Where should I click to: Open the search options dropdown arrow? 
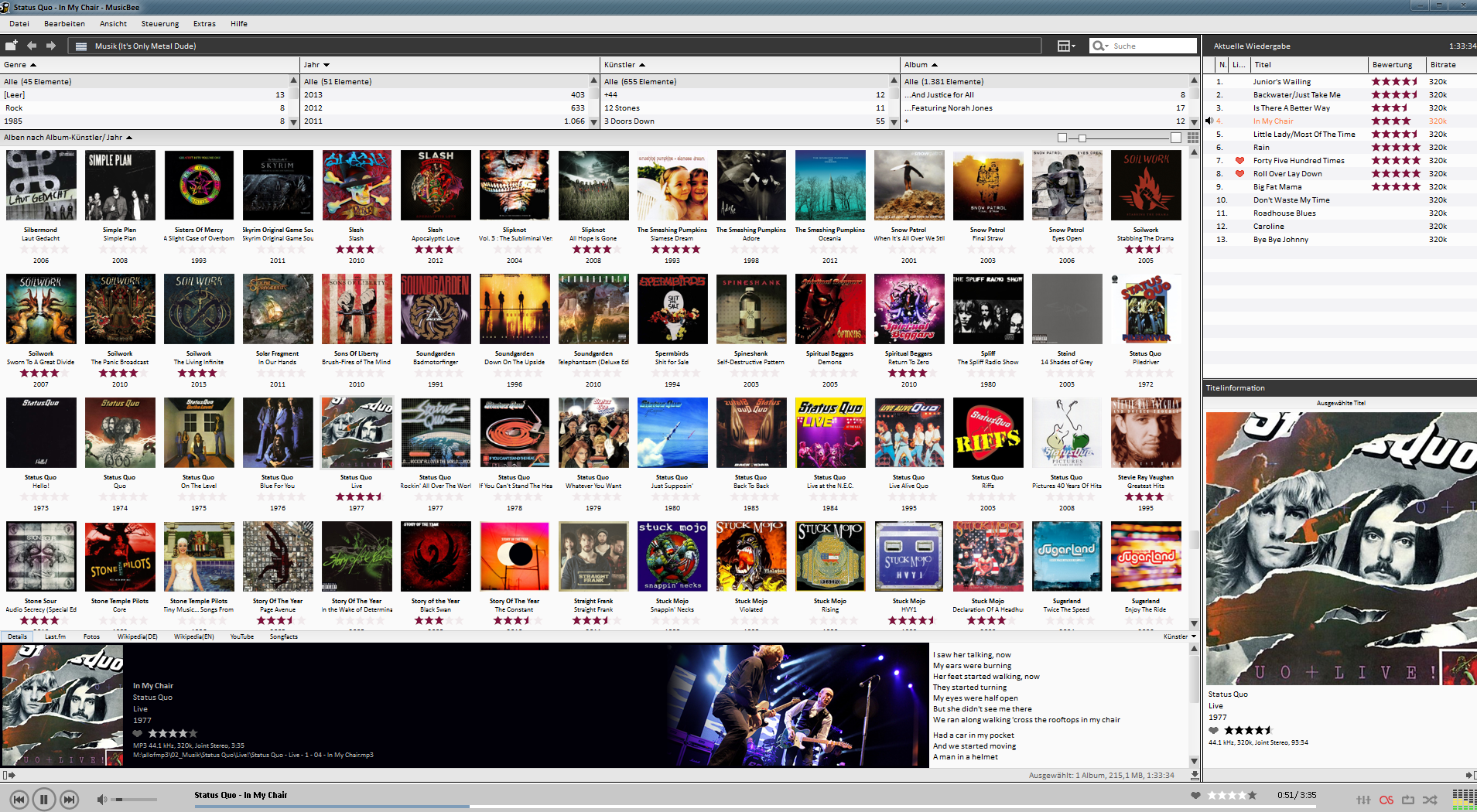coord(1107,46)
